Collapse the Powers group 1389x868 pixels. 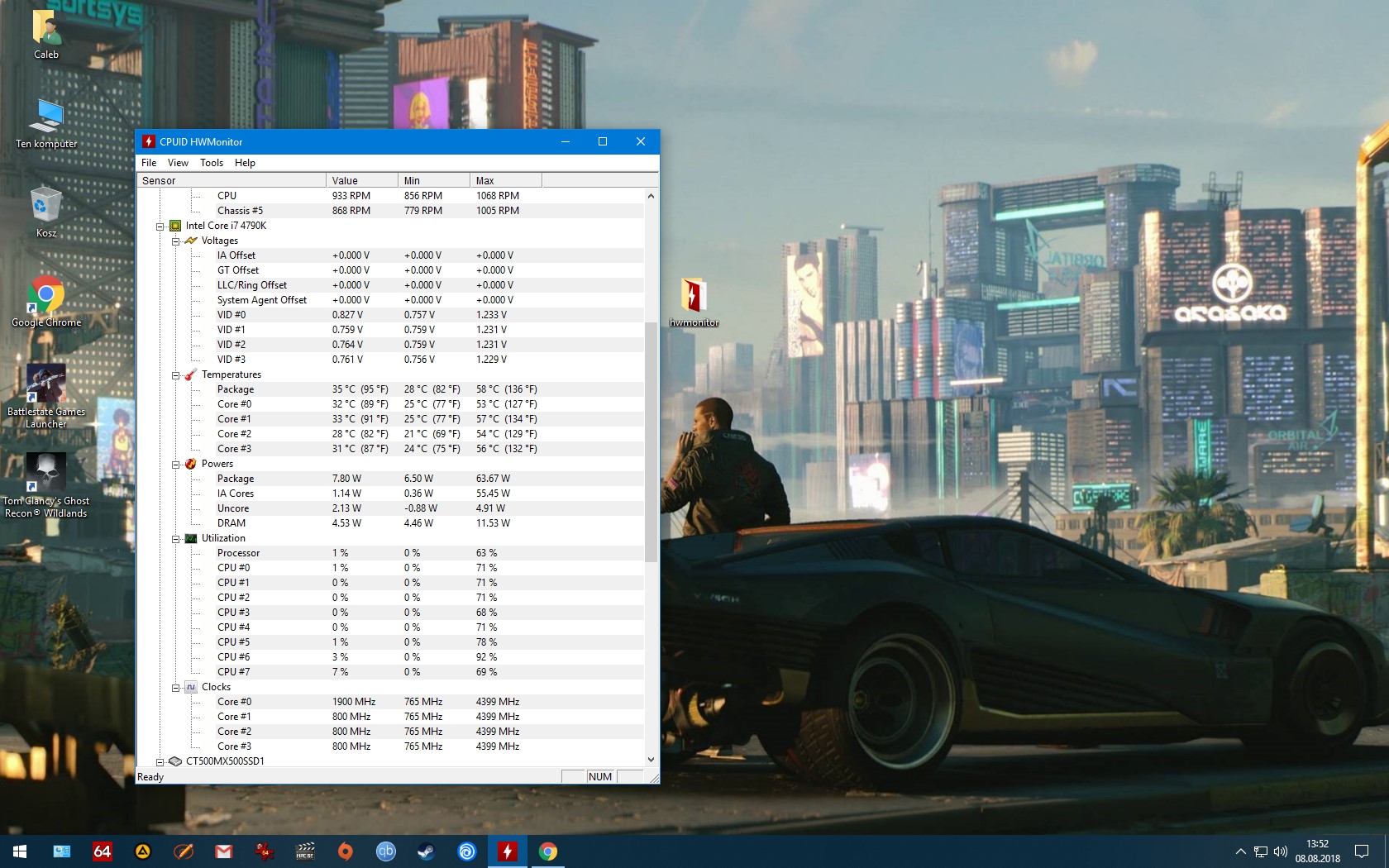pyautogui.click(x=176, y=464)
